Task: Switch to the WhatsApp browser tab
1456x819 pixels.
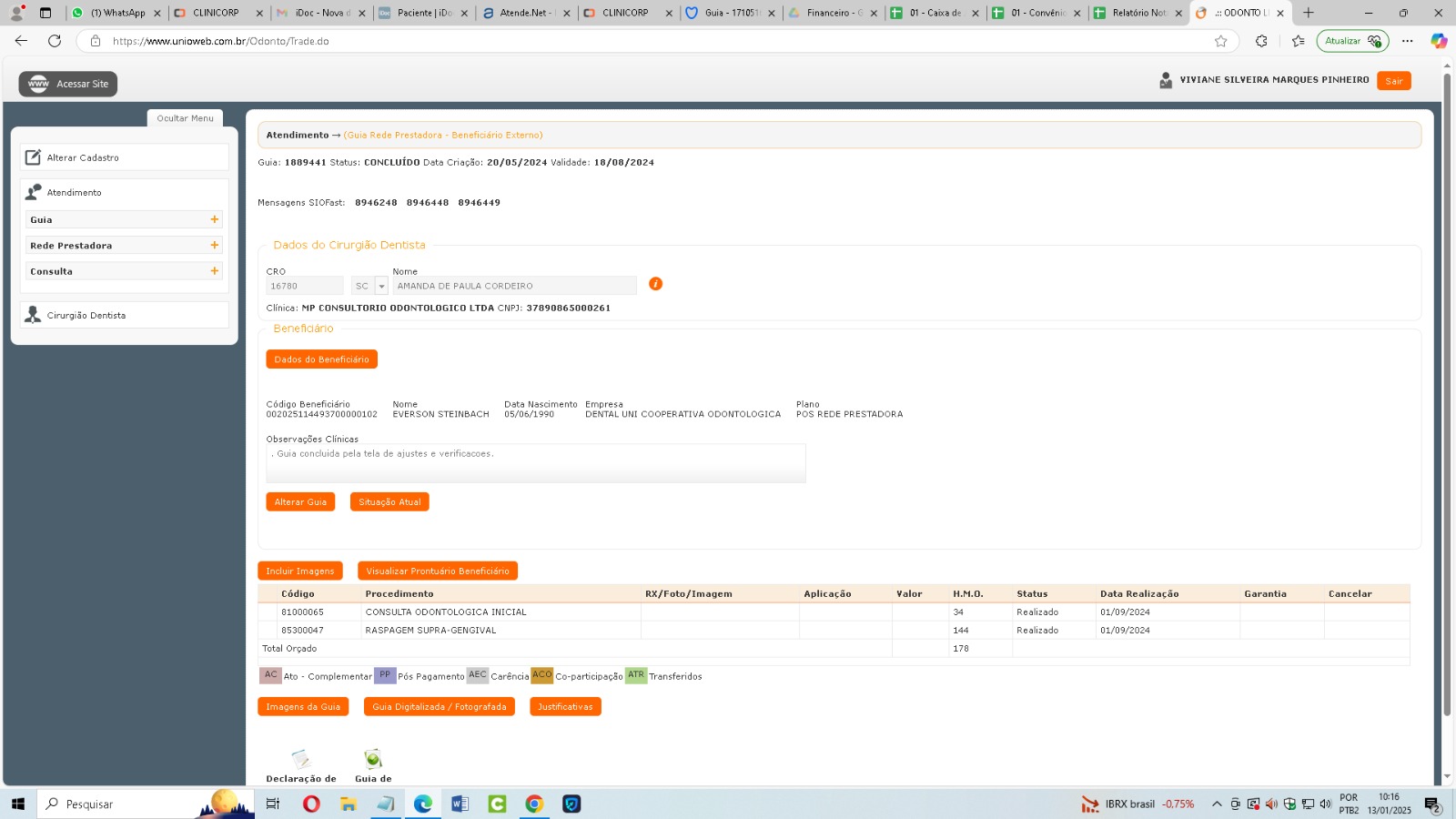Action: pyautogui.click(x=117, y=13)
